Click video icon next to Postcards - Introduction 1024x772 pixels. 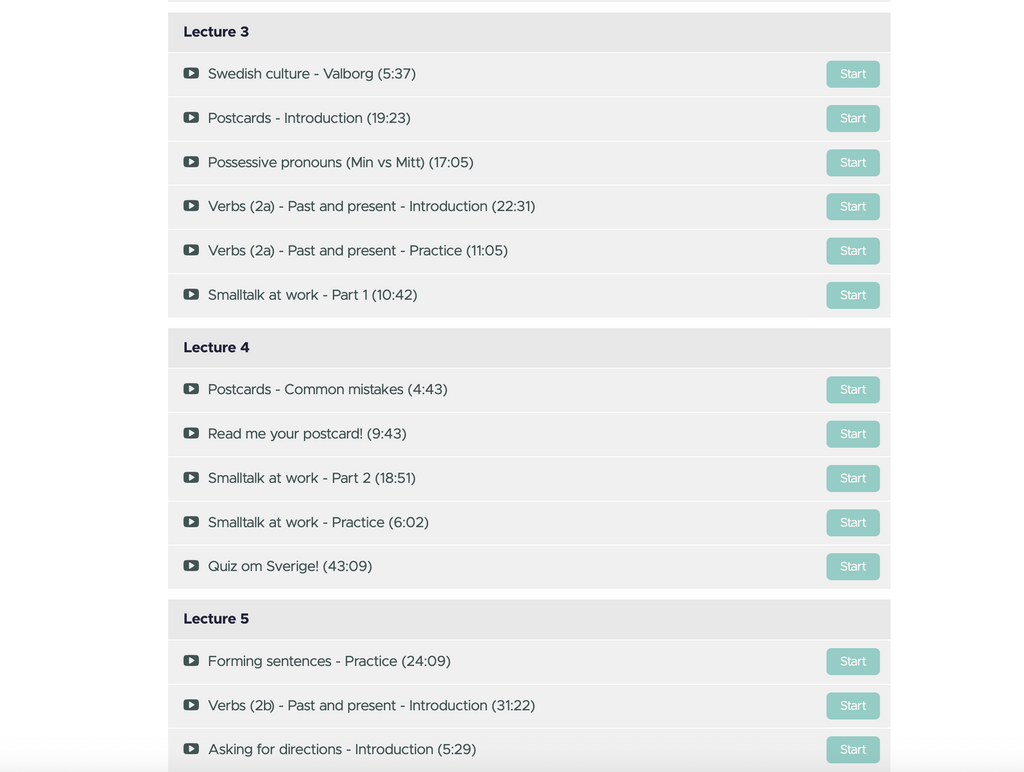click(191, 118)
